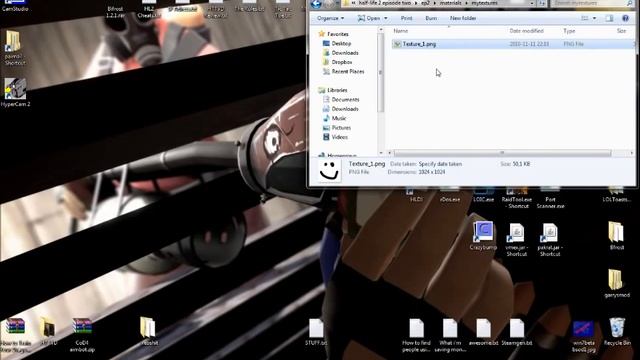
Task: Click the navigation pane vertical scrollbar
Action: click(x=380, y=73)
